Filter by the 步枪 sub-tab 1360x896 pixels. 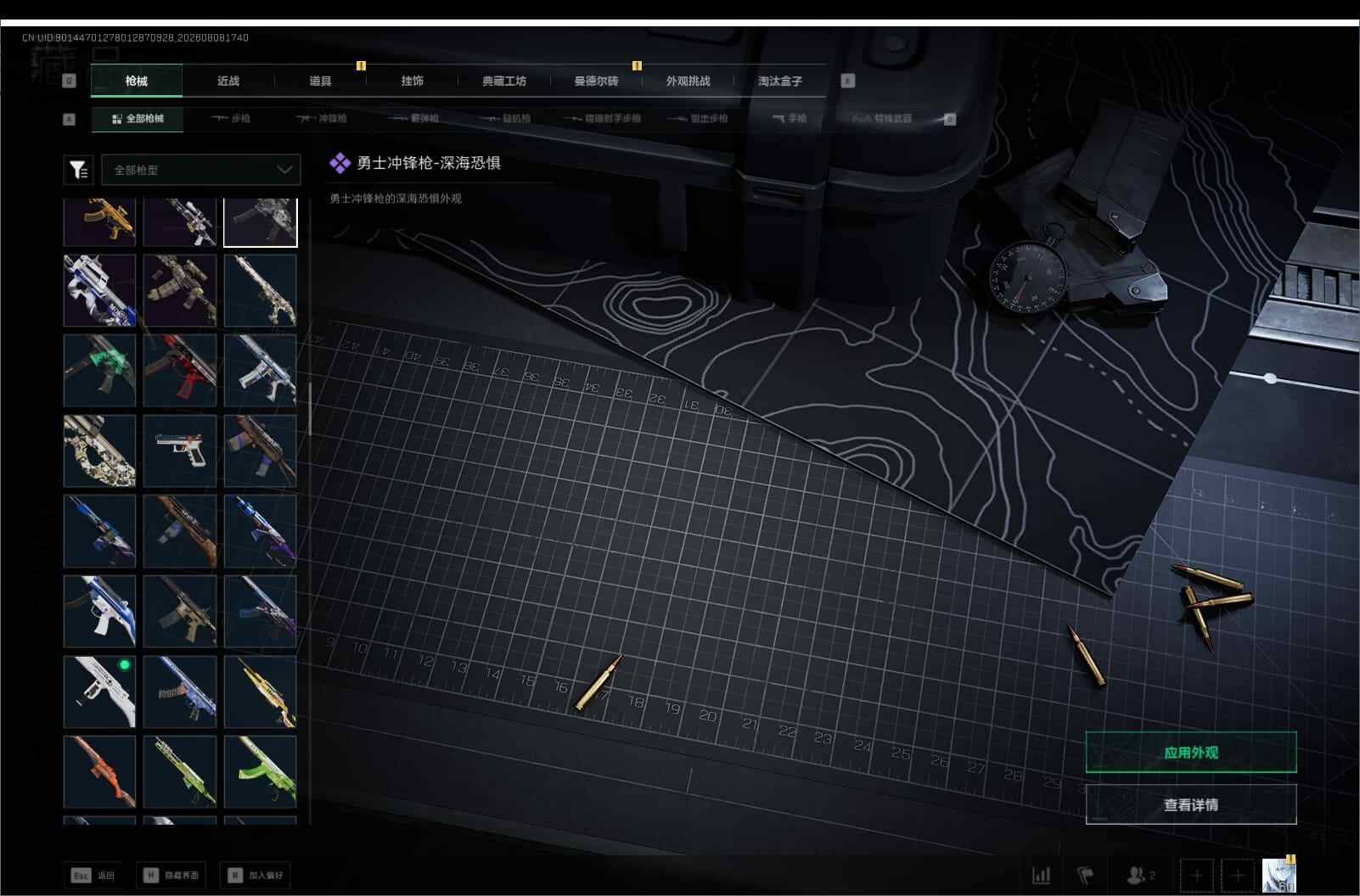click(x=230, y=119)
